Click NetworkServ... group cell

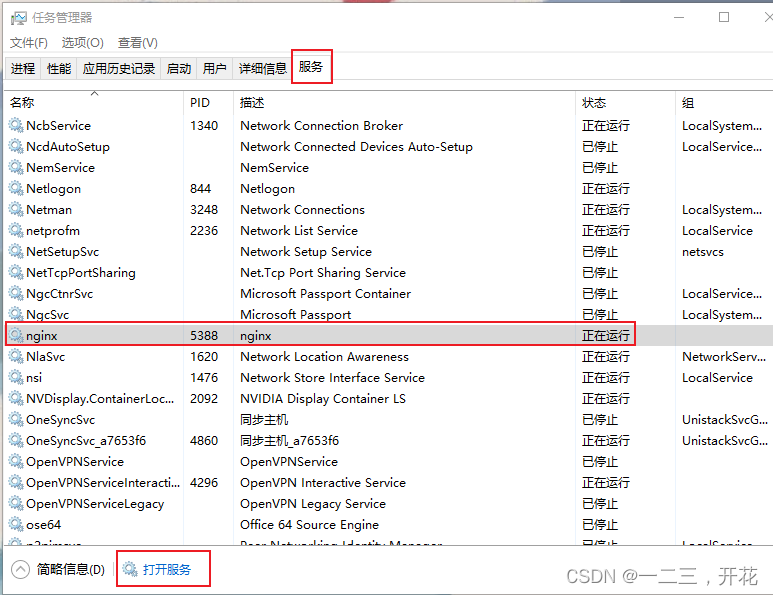coord(724,356)
